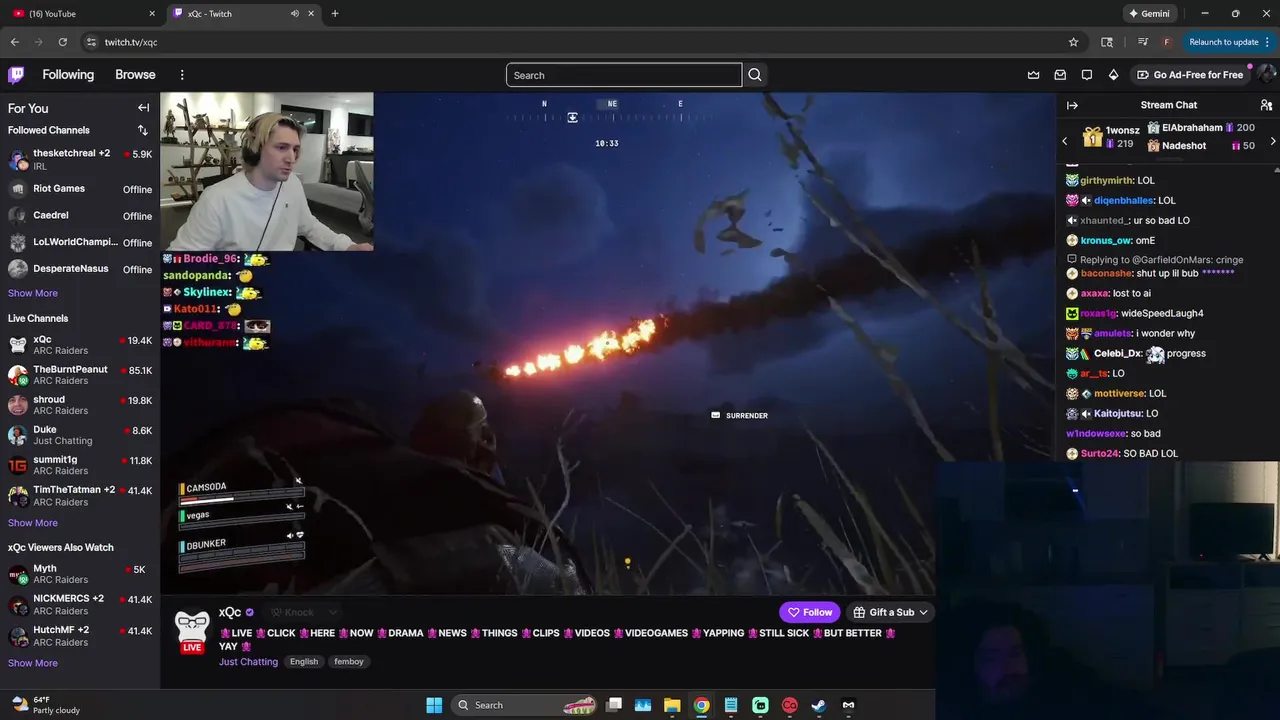The width and height of the screenshot is (1280, 720).
Task: Open LoLWorldChampi... channel in sidebar
Action: pos(80,243)
